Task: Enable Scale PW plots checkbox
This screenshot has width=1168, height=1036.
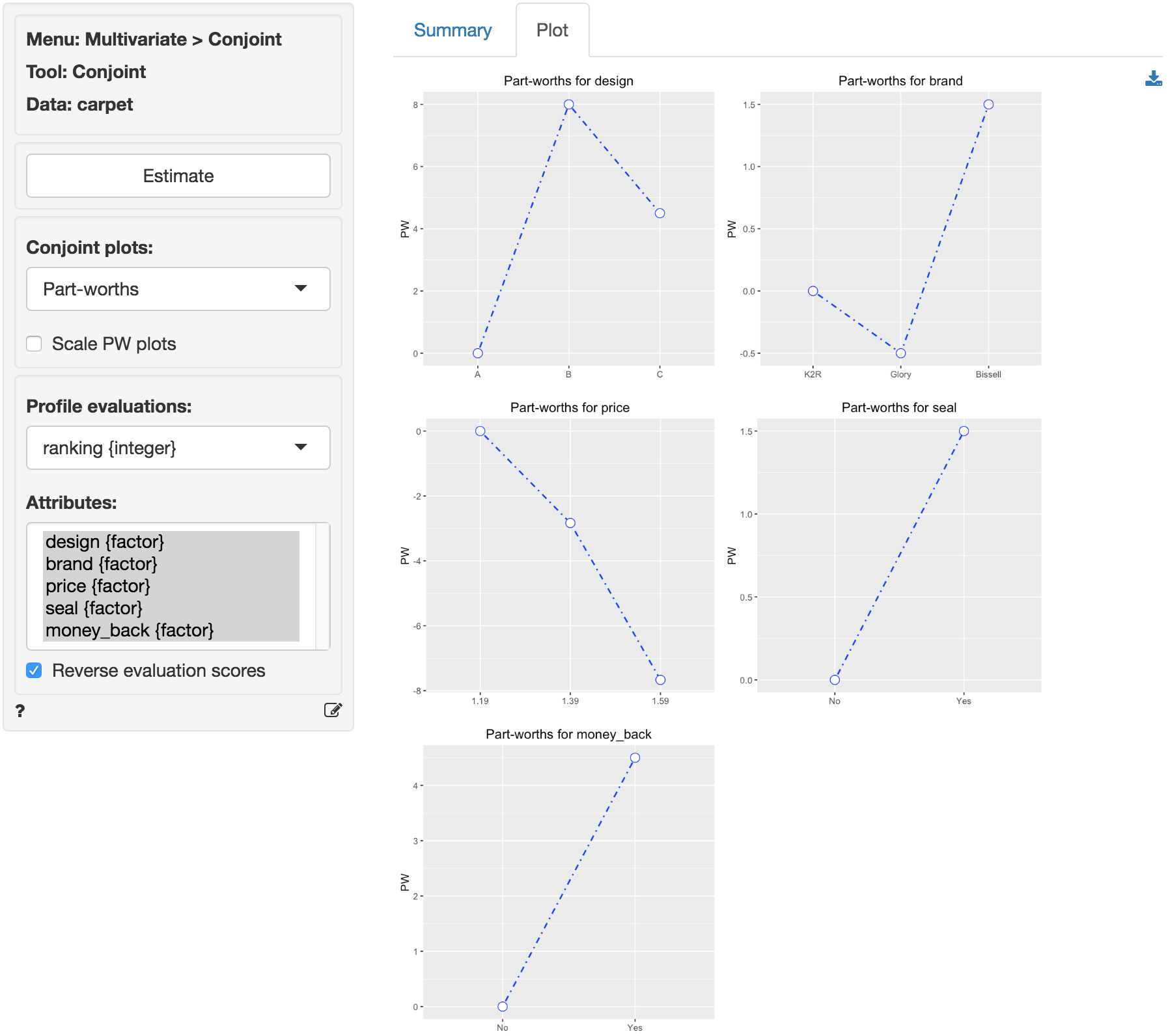Action: [34, 344]
